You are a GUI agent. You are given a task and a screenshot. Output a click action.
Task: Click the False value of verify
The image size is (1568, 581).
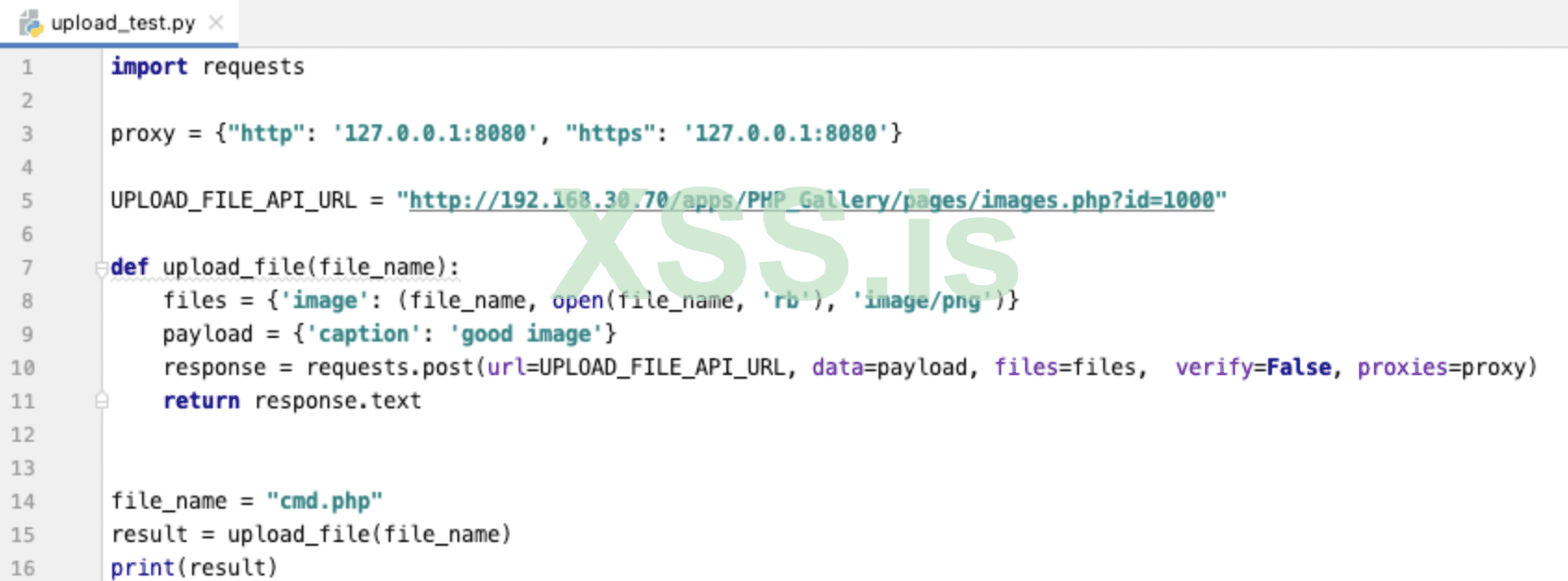click(1299, 368)
